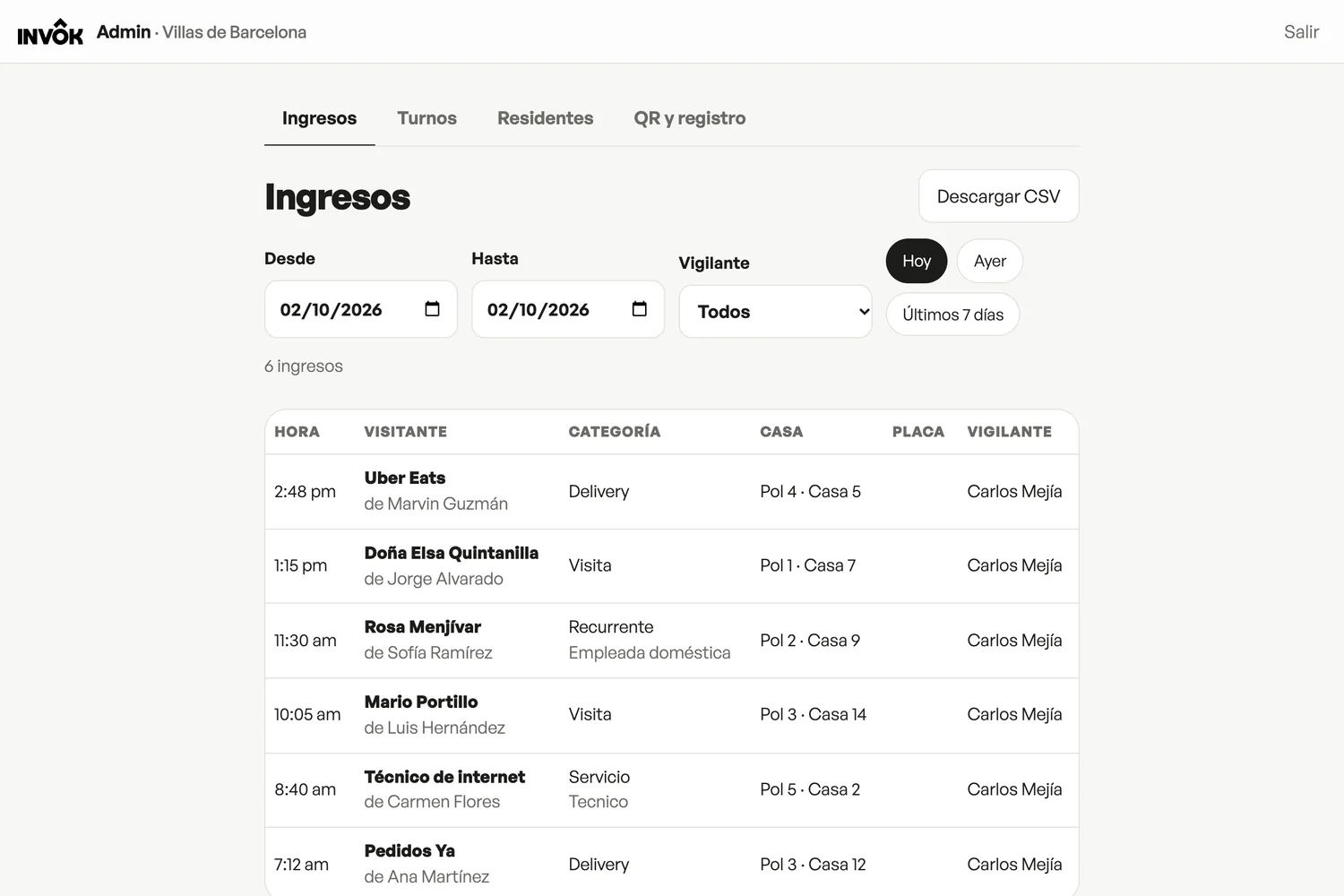Select Doña Elsa Quintanilla visitor name
Image resolution: width=1344 pixels, height=896 pixels.
coord(452,553)
